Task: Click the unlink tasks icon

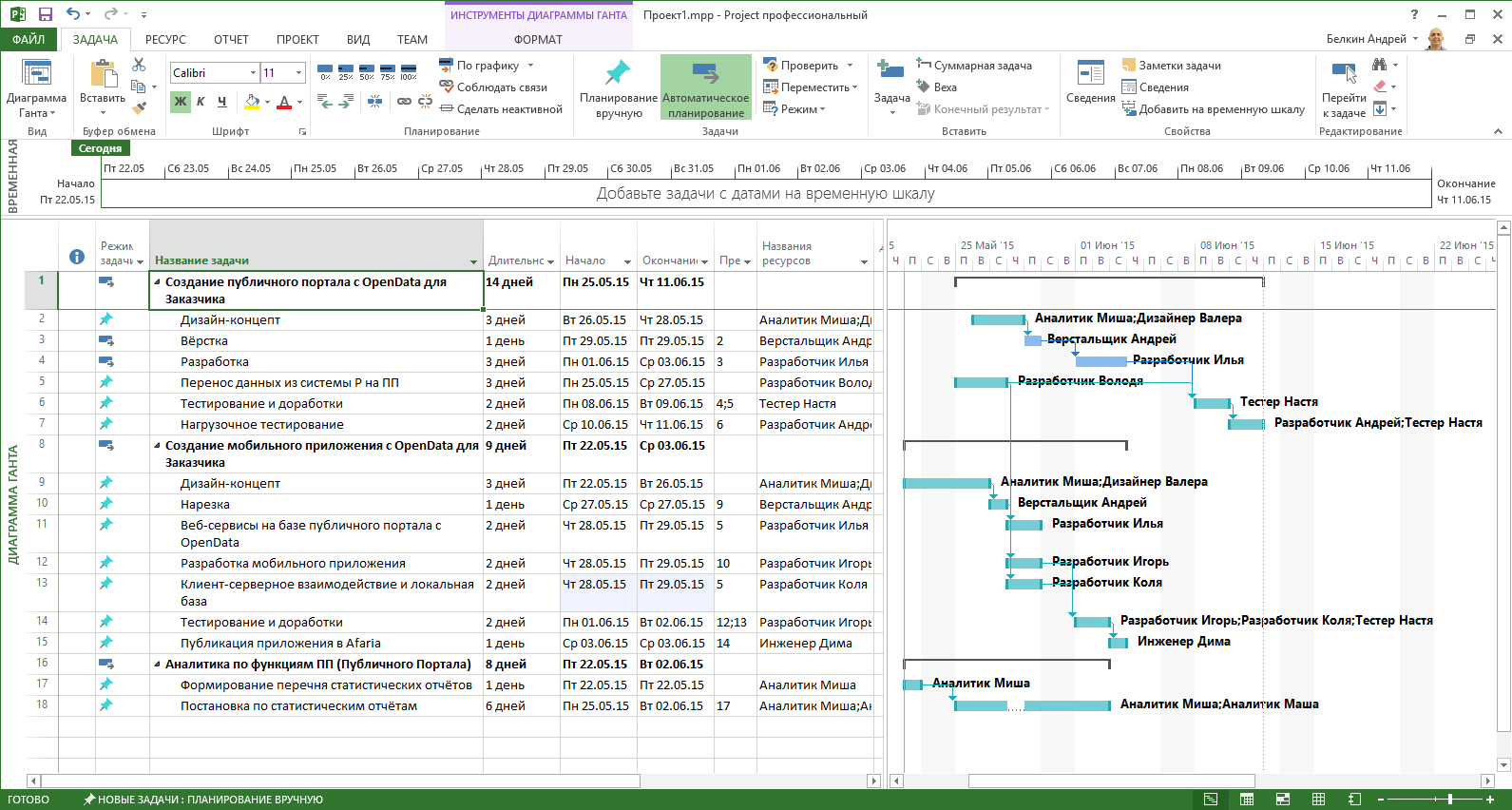Action: click(425, 101)
